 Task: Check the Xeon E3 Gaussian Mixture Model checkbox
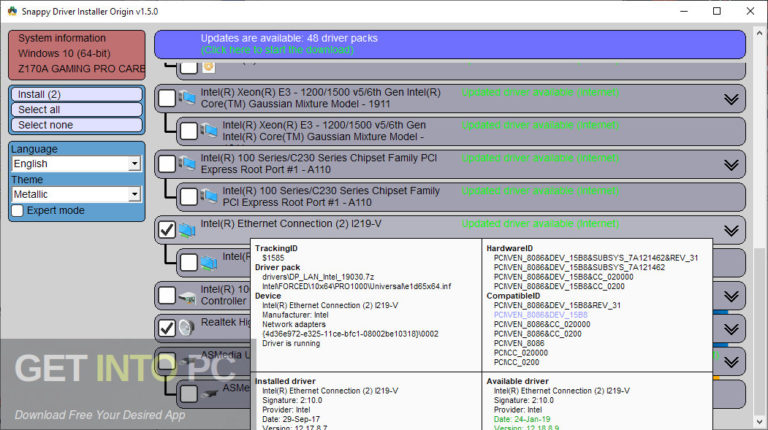(167, 98)
